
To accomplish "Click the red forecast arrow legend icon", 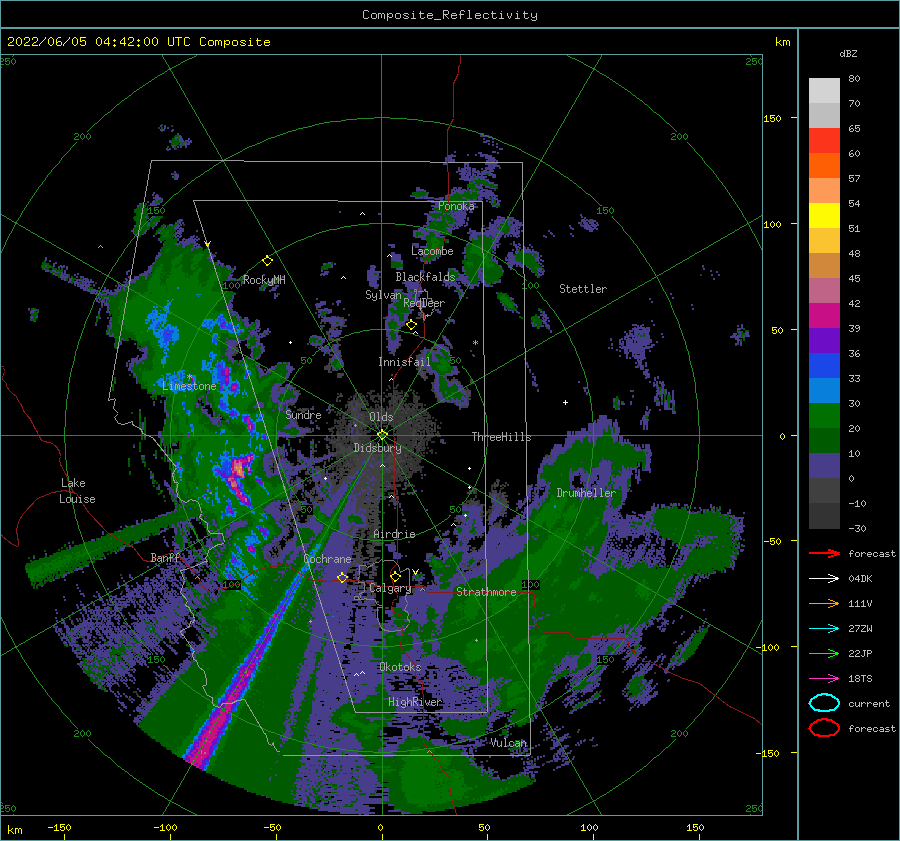I will pyautogui.click(x=824, y=553).
